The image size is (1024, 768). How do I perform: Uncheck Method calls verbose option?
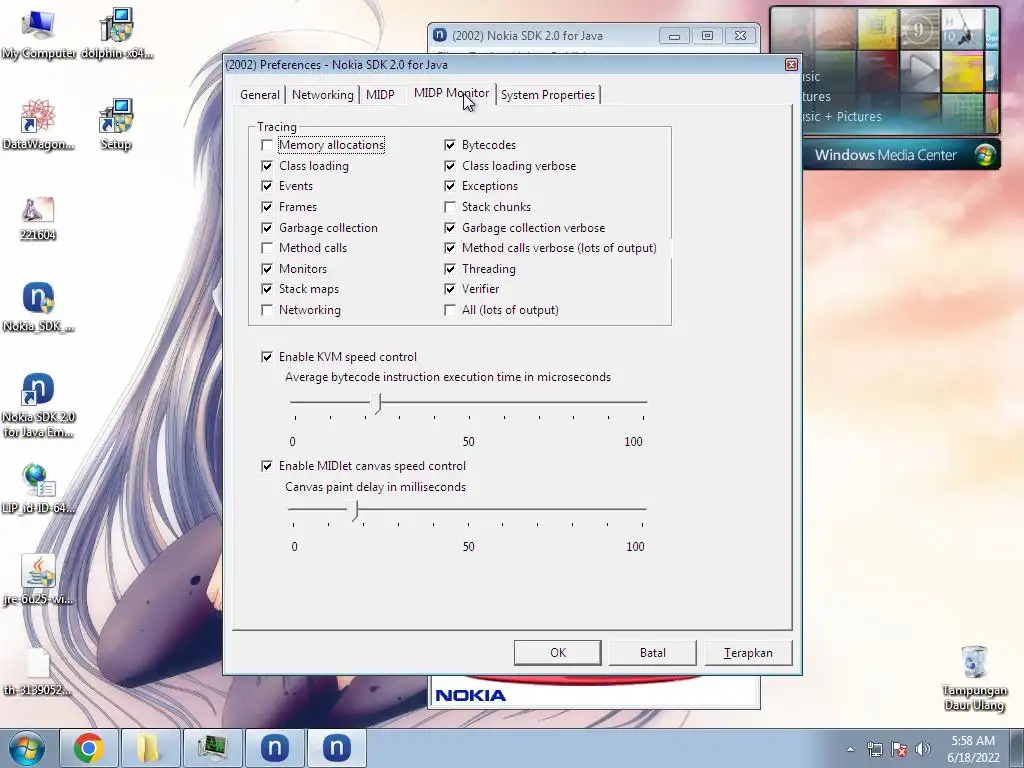point(449,248)
